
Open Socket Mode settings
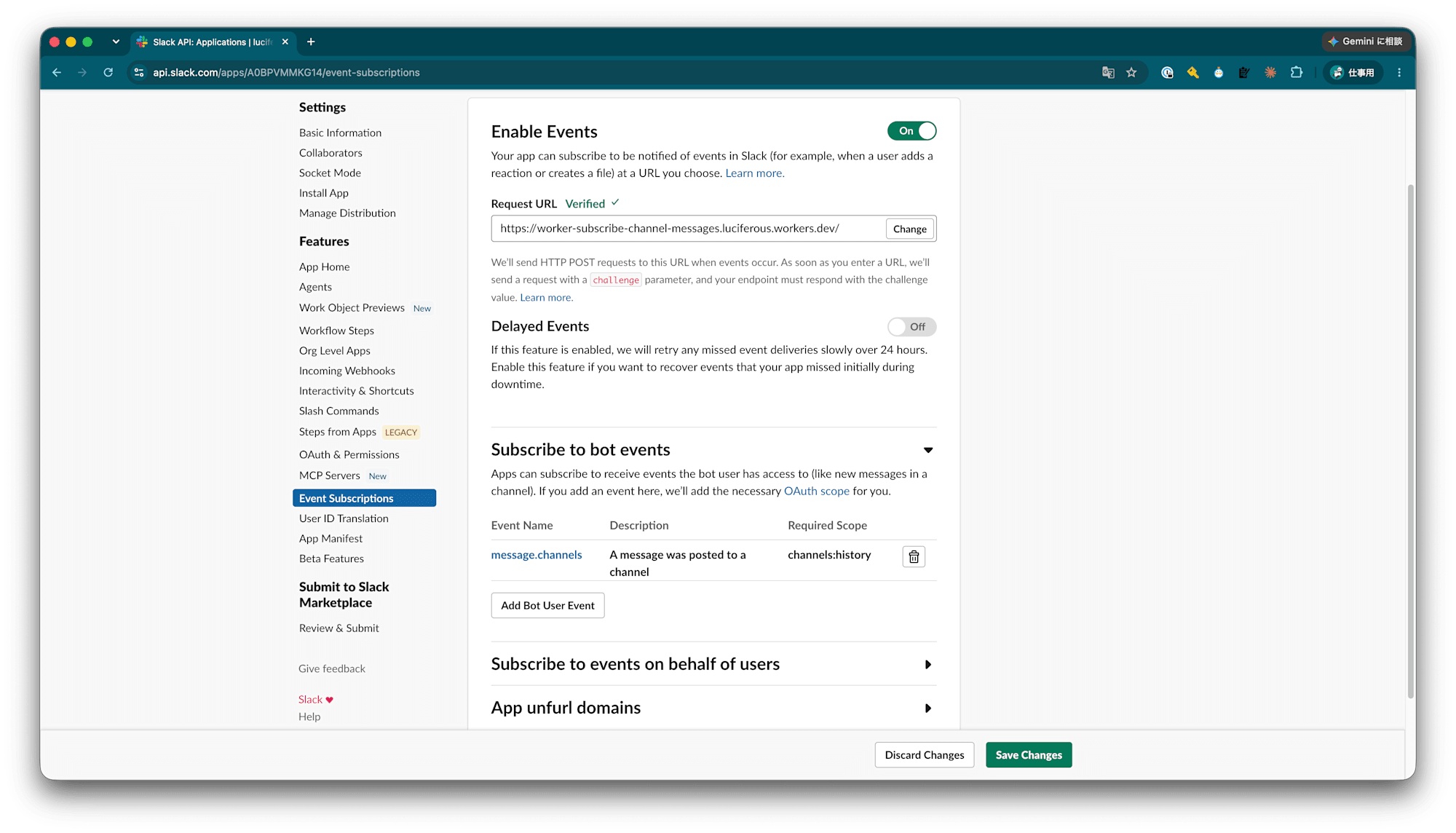pos(330,173)
